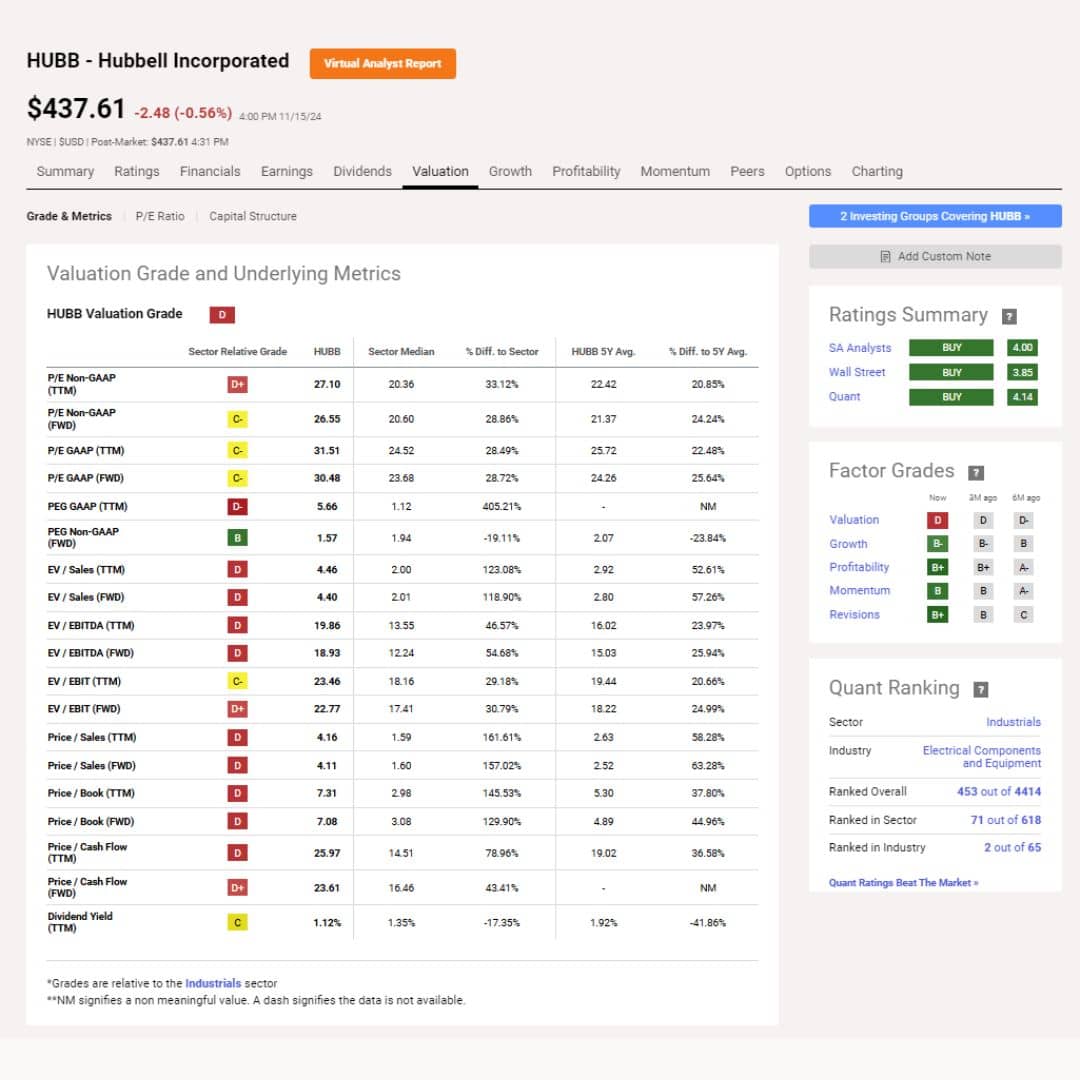Open the Wall Street ratings link
Viewport: 1080px width, 1080px height.
click(x=857, y=373)
